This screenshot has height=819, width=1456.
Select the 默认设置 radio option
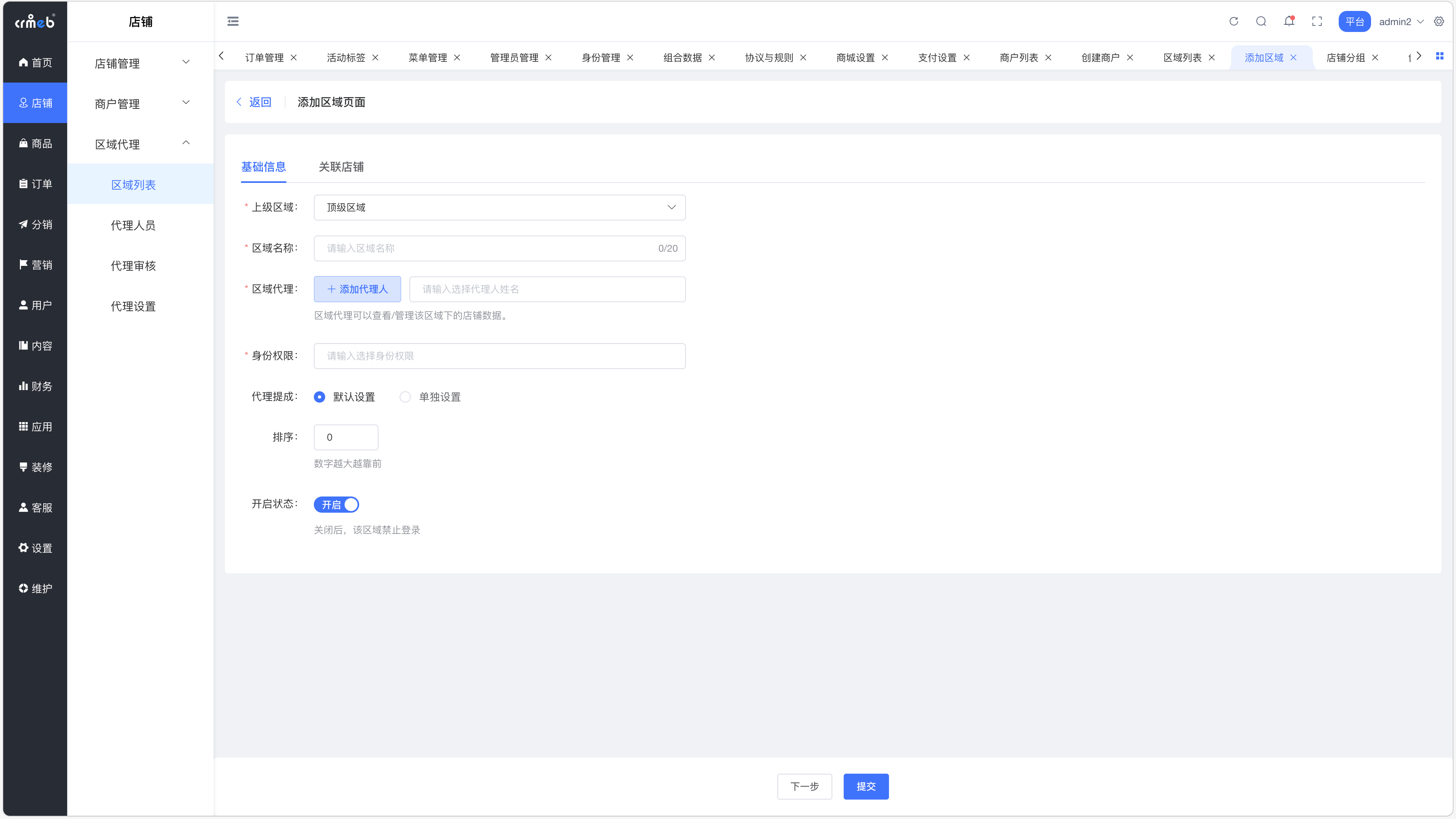click(x=320, y=397)
